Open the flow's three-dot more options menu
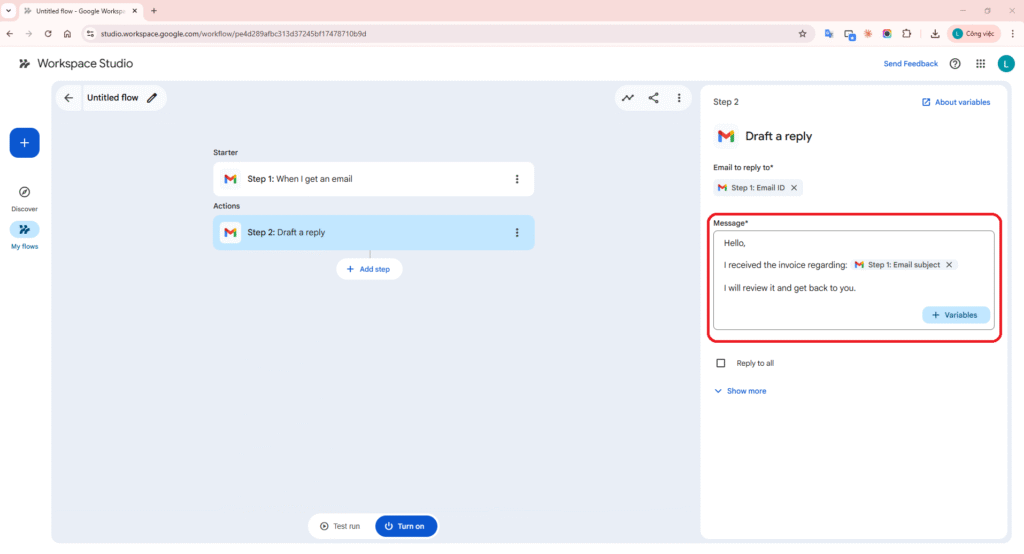Image resolution: width=1024 pixels, height=554 pixels. pyautogui.click(x=679, y=98)
